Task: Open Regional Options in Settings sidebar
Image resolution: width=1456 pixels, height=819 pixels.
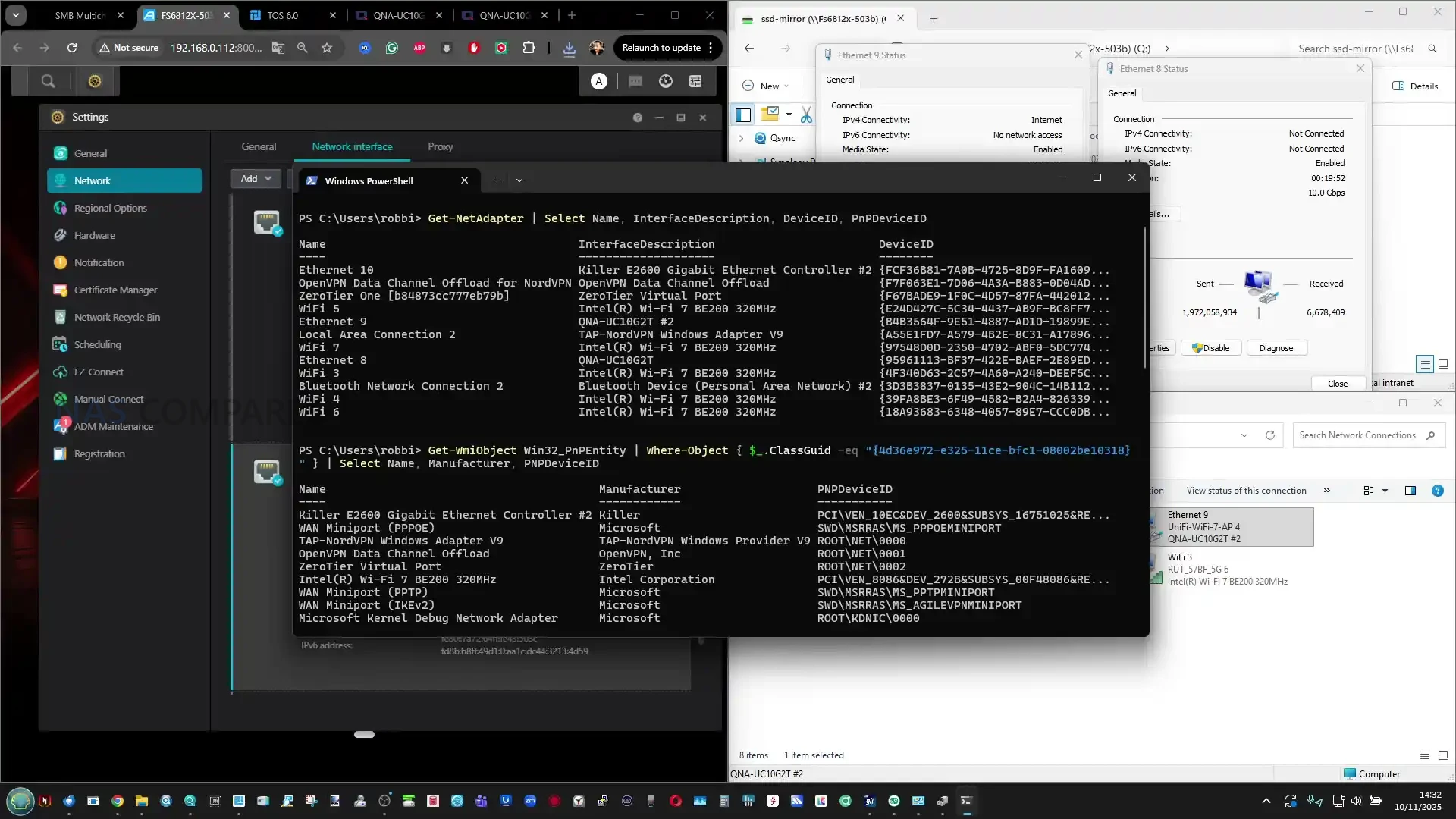Action: click(x=110, y=208)
